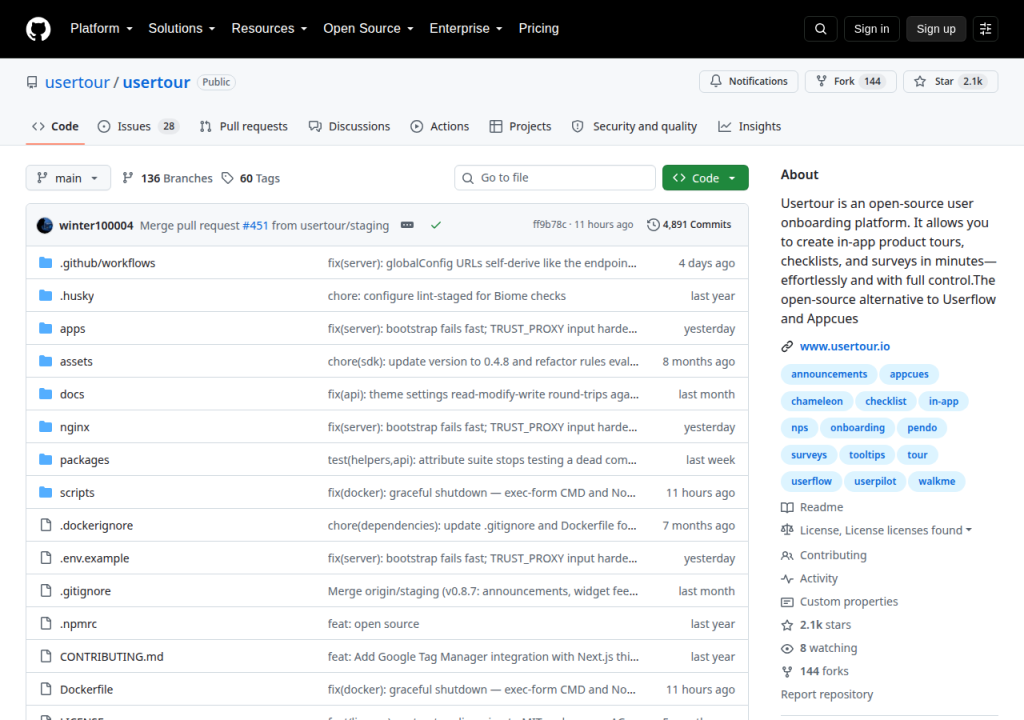
Task: Open winter100004's avatar
Action: click(x=44, y=225)
